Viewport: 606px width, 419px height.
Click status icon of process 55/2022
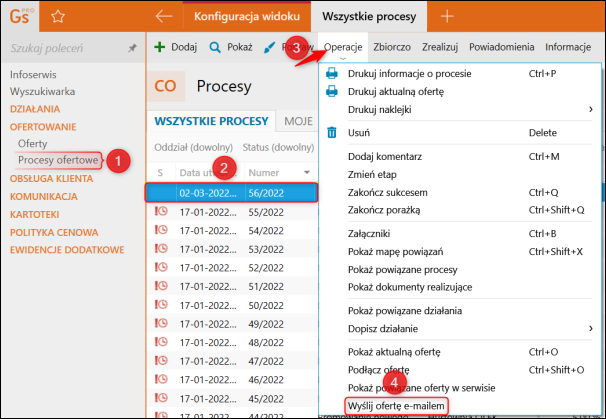point(161,211)
